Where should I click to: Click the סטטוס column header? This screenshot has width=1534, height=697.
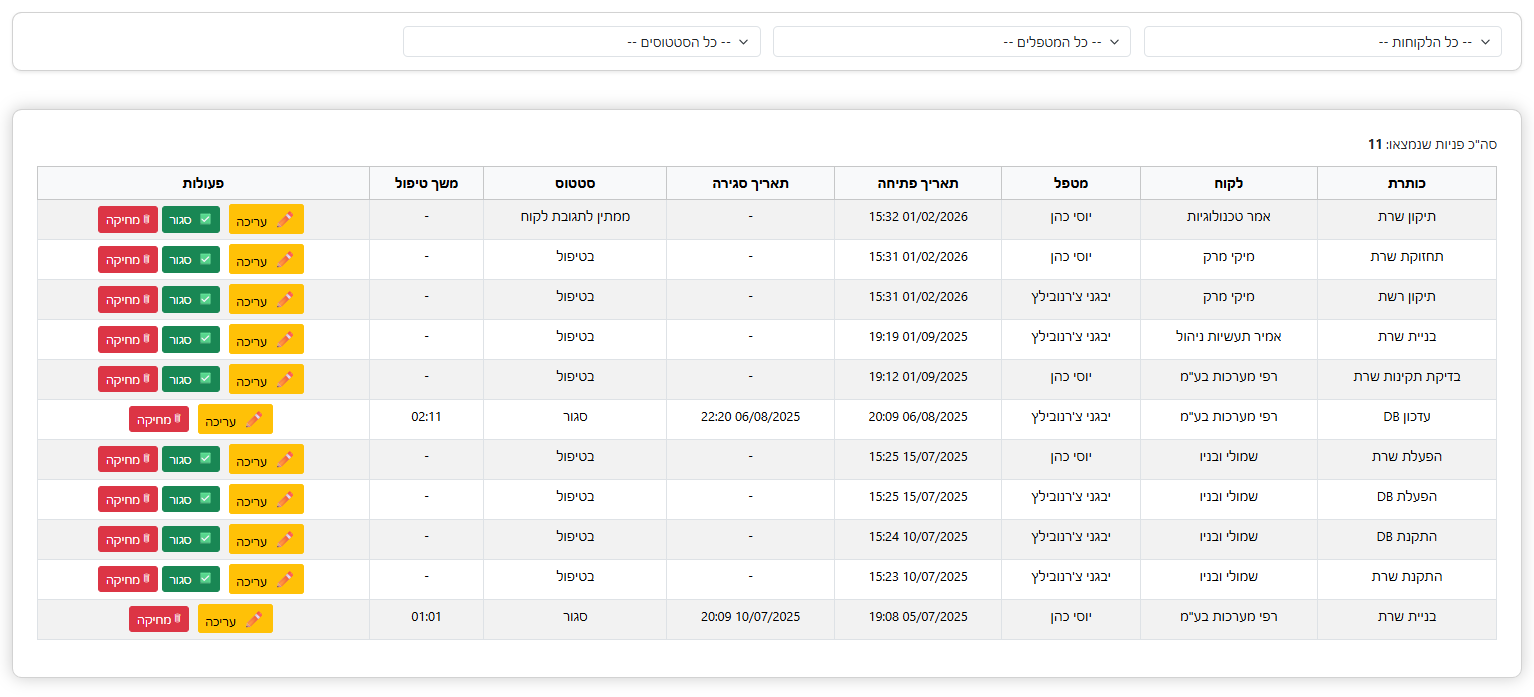coord(575,184)
